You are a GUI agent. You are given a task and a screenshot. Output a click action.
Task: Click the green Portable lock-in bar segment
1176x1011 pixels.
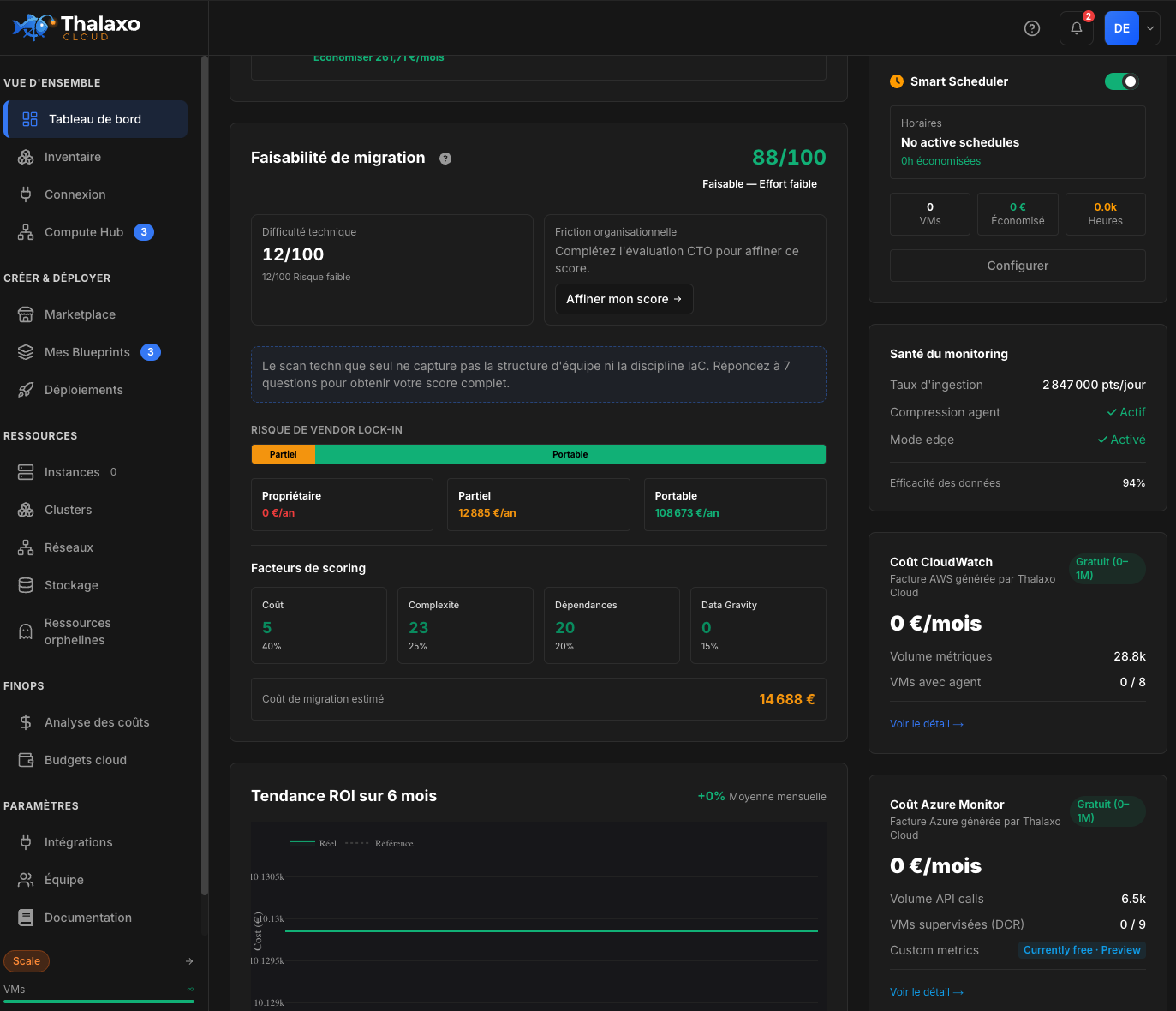point(570,454)
